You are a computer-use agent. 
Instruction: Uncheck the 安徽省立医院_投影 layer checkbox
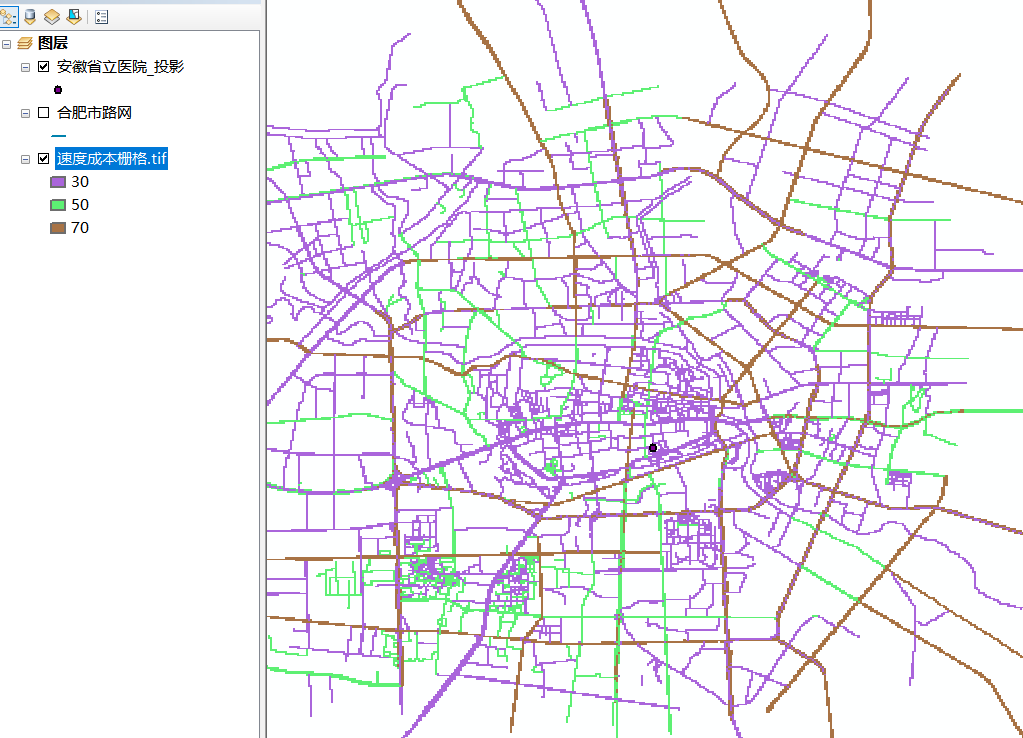(44, 67)
